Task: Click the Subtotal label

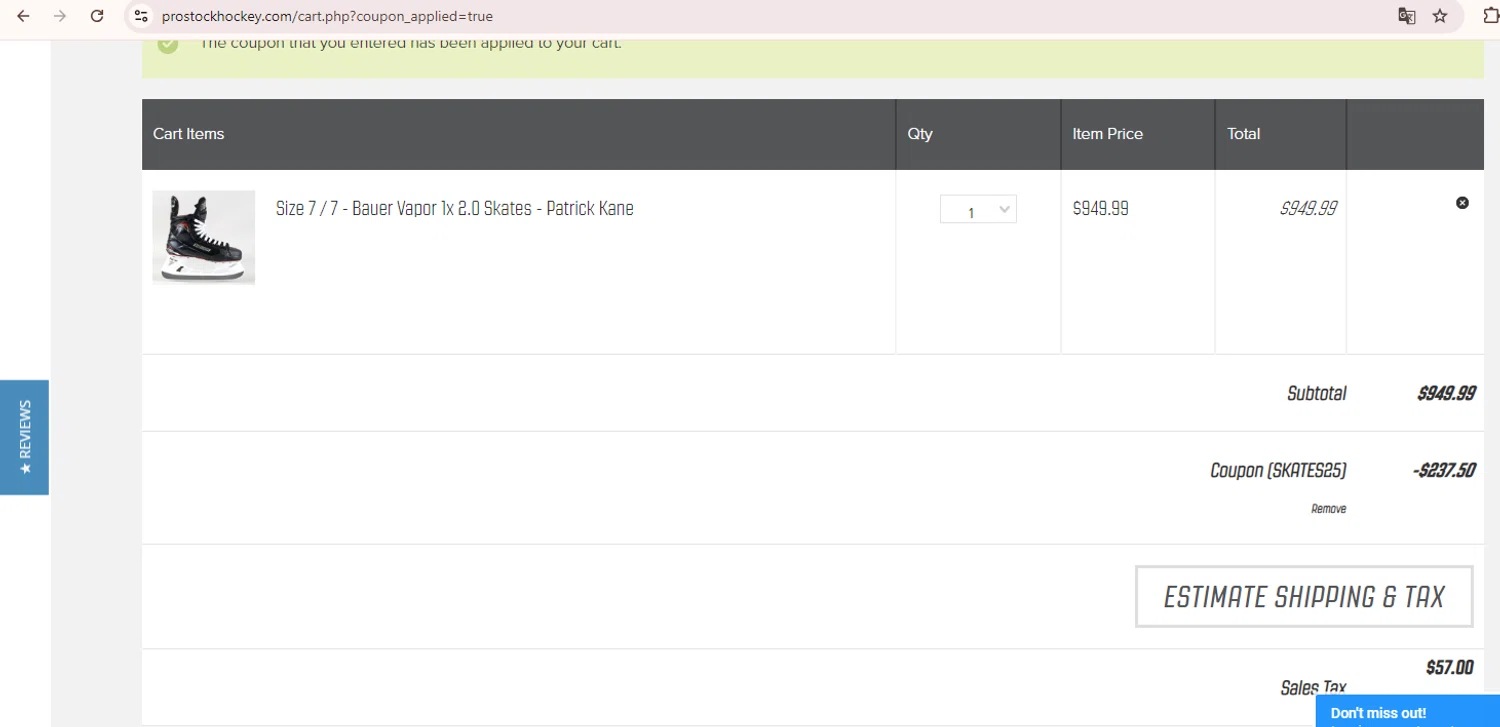Action: tap(1317, 393)
